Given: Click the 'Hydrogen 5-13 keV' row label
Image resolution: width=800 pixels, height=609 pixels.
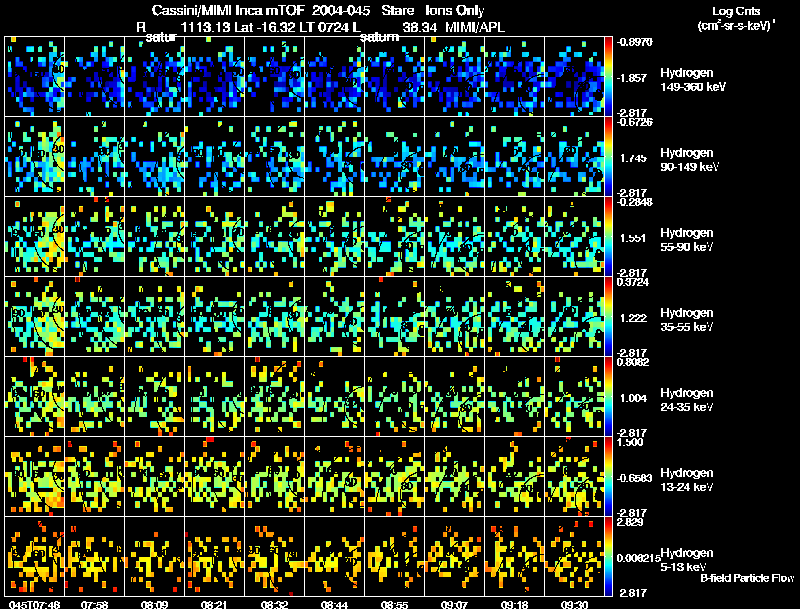Looking at the screenshot, I should (687, 560).
